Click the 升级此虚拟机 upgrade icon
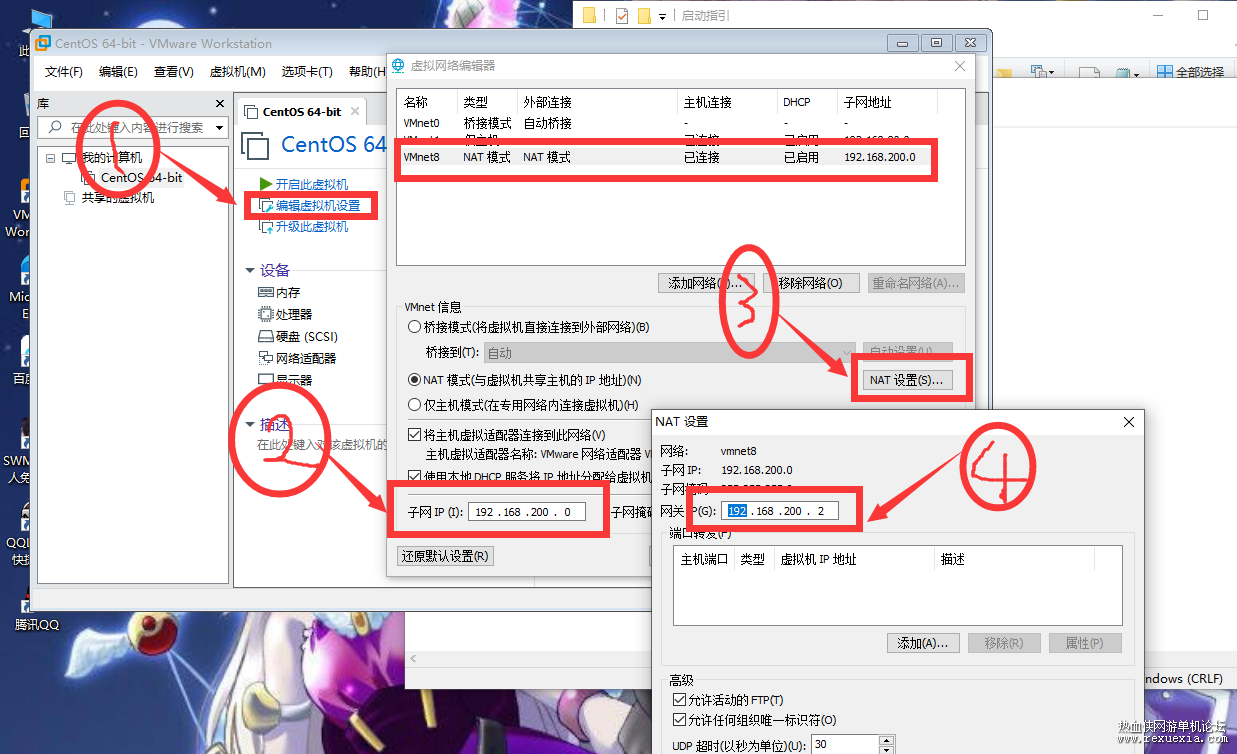Screen dimensions: 1237x754 (x=265, y=226)
